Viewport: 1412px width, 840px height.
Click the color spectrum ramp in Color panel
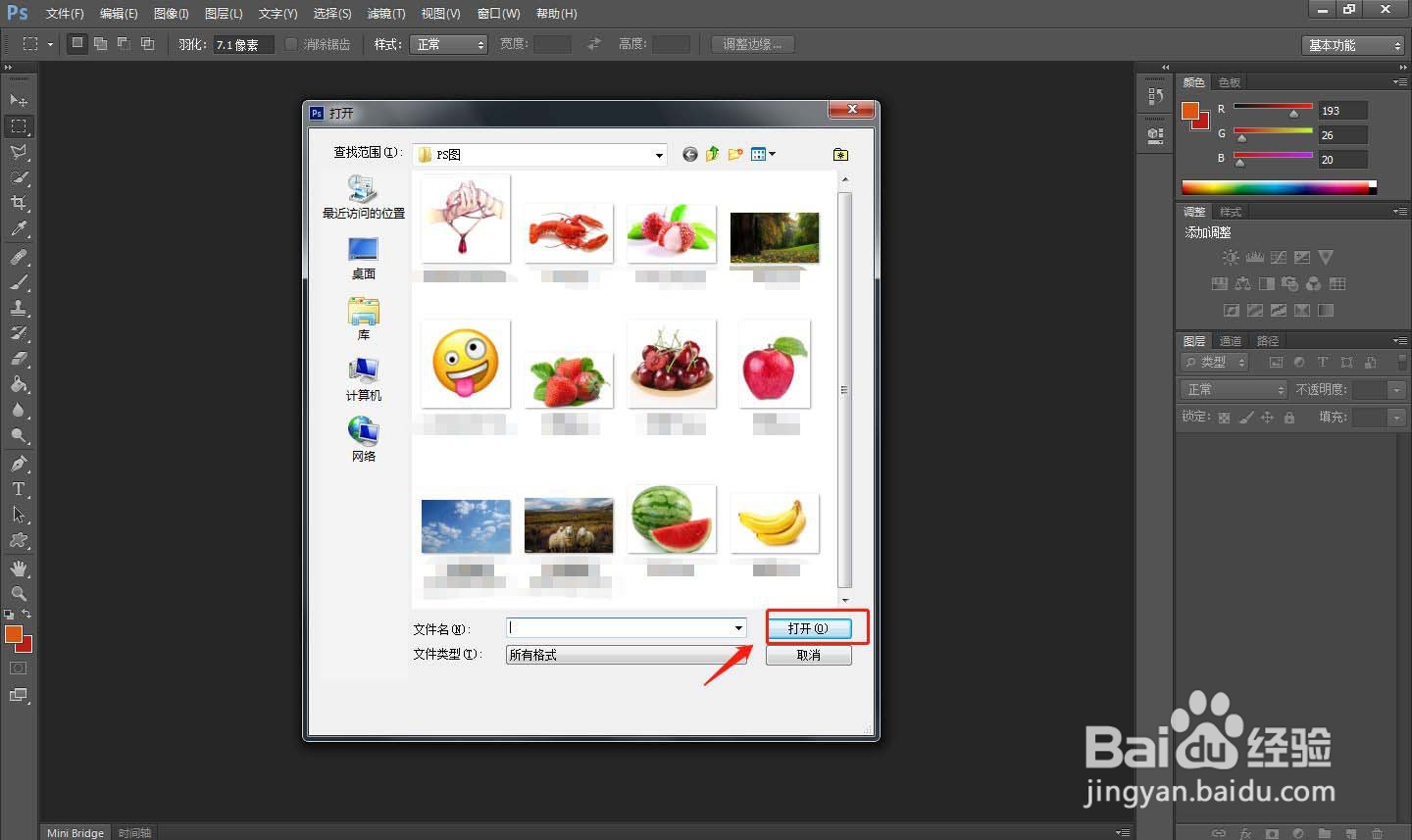[x=1279, y=187]
